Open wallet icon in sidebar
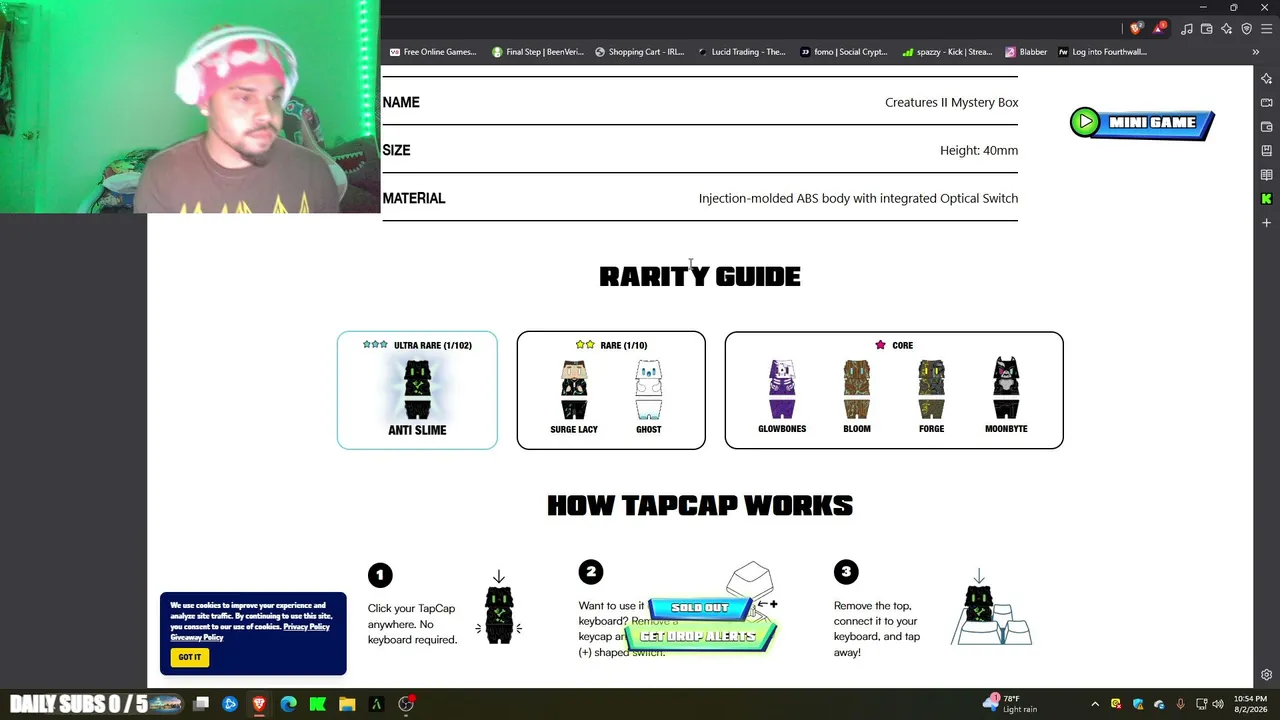This screenshot has height=720, width=1280. pos(1266,127)
